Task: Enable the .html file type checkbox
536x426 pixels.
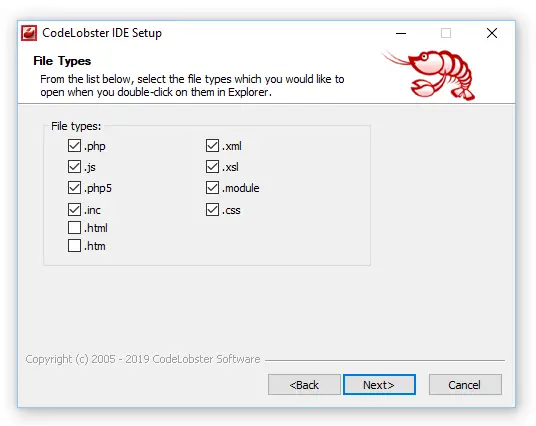Action: (74, 228)
